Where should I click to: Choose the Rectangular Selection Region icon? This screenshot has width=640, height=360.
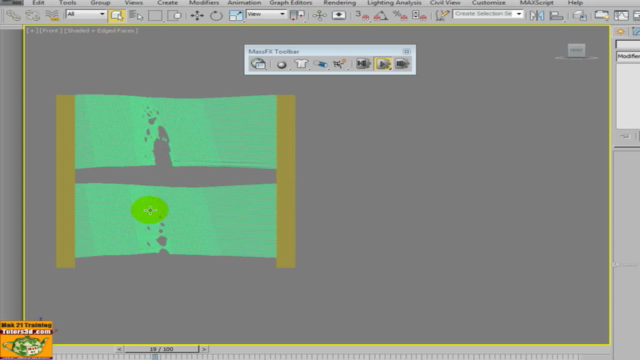coord(155,16)
